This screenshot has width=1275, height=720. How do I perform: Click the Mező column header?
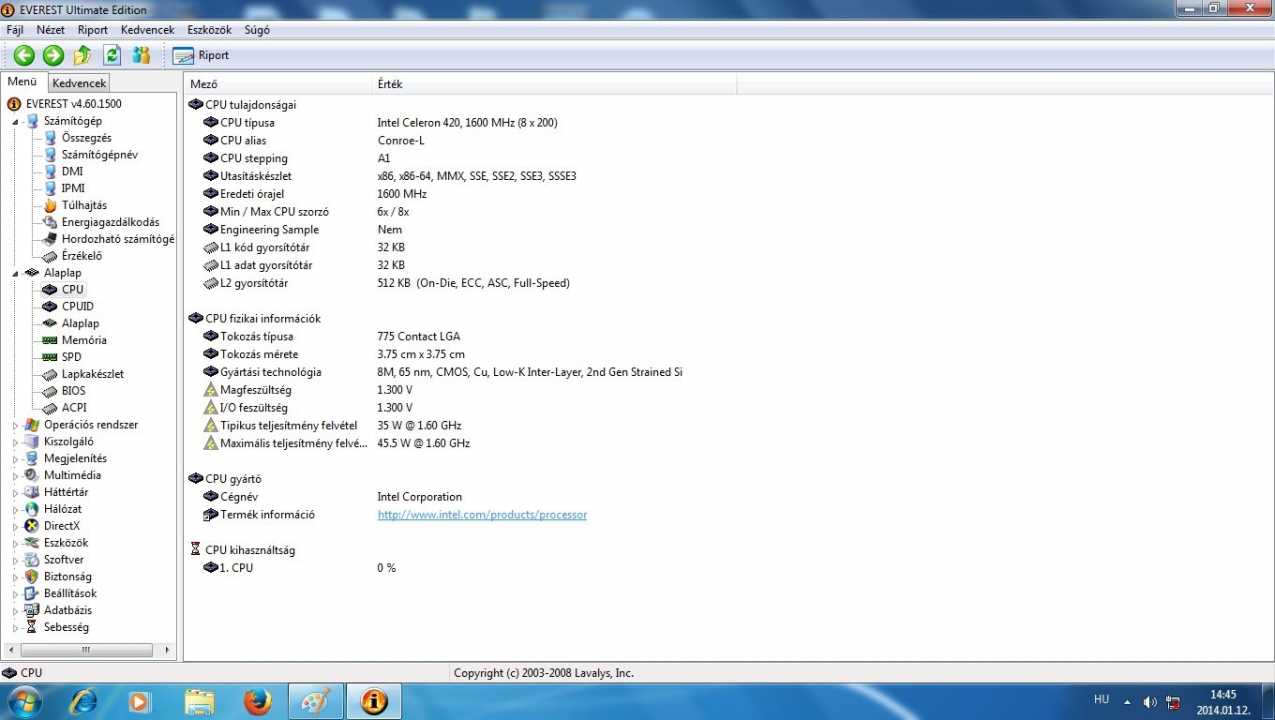[278, 85]
